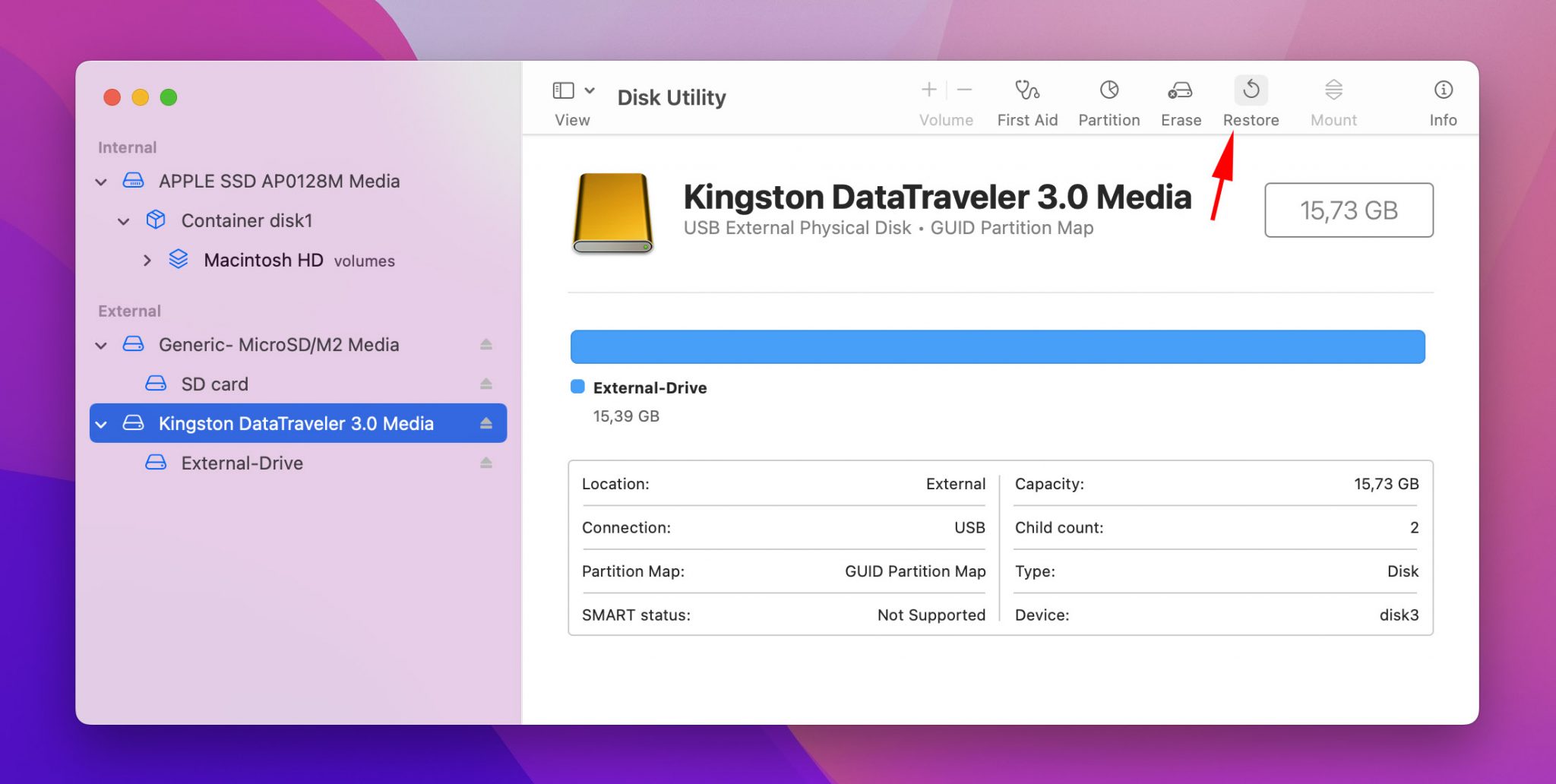Click the 'USB External Physical Disk' subtitle
Screen dimensions: 1556x784
797,228
